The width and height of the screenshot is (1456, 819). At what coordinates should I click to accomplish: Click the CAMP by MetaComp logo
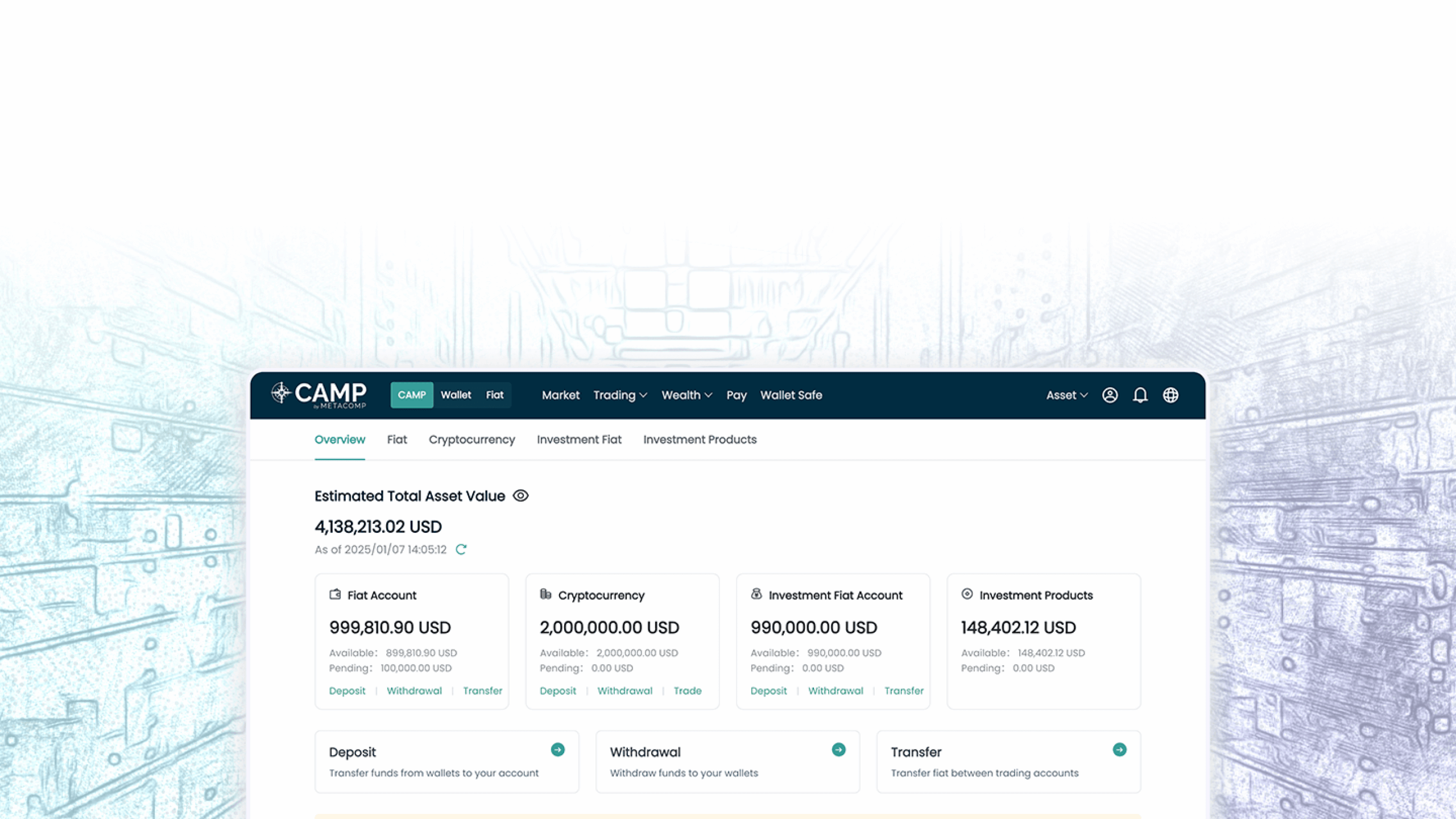click(319, 395)
